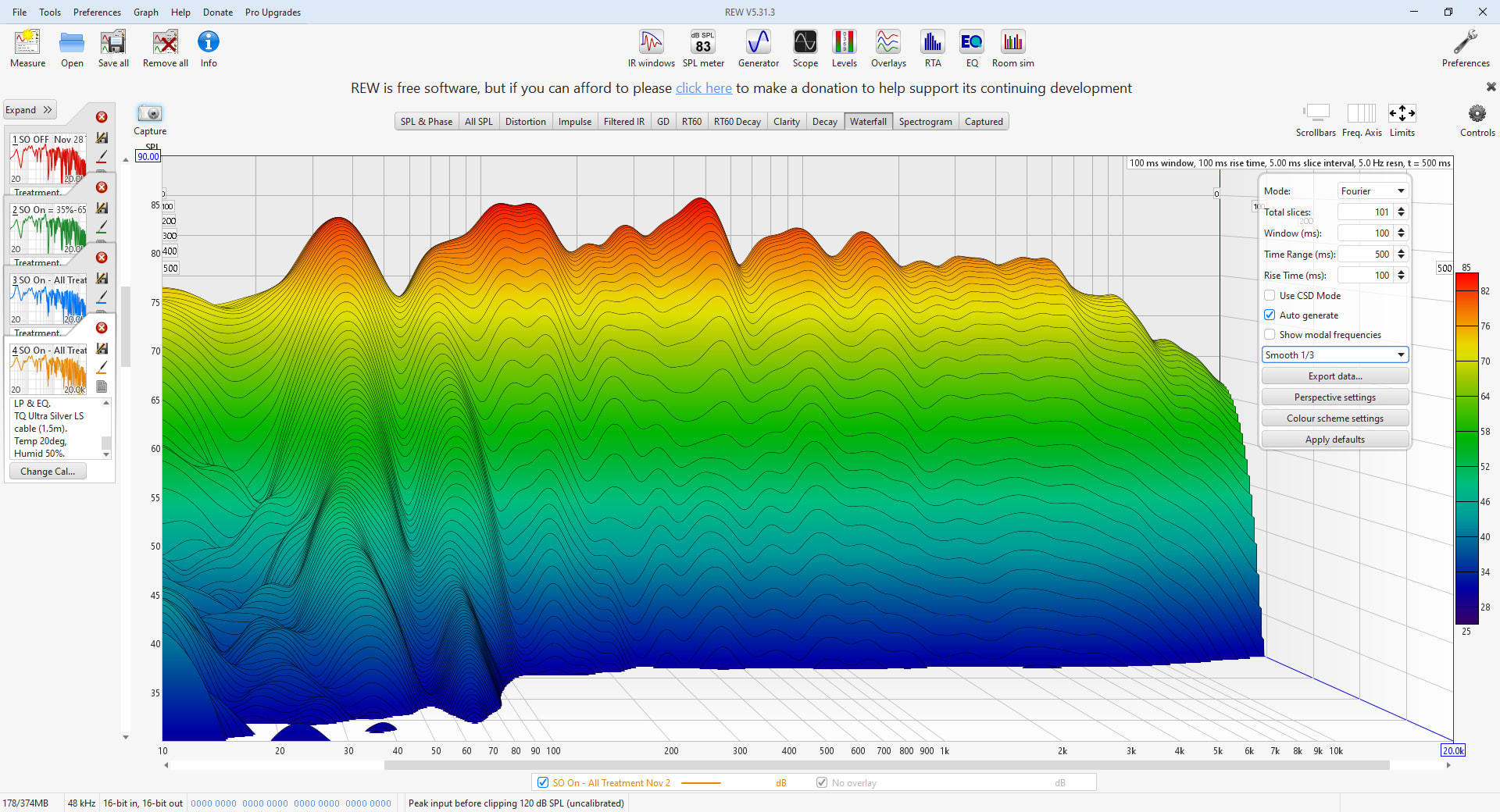Open the Tools menu

[x=50, y=12]
